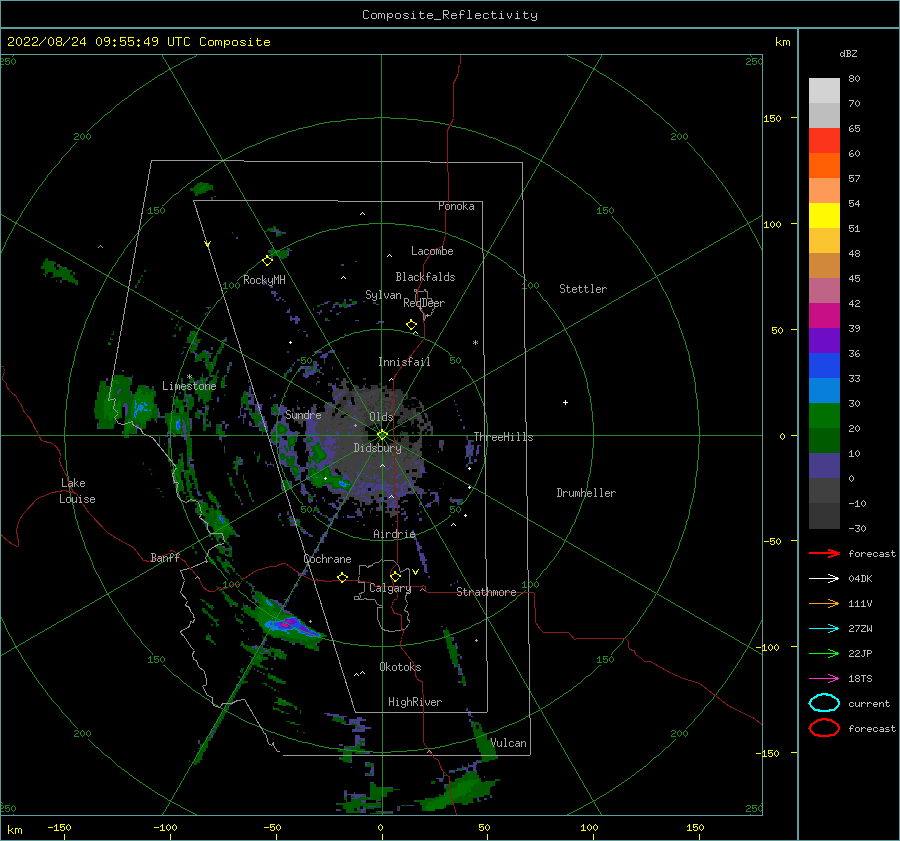Click the yellow diamond marker below Cochrane
The image size is (900, 841).
point(342,577)
